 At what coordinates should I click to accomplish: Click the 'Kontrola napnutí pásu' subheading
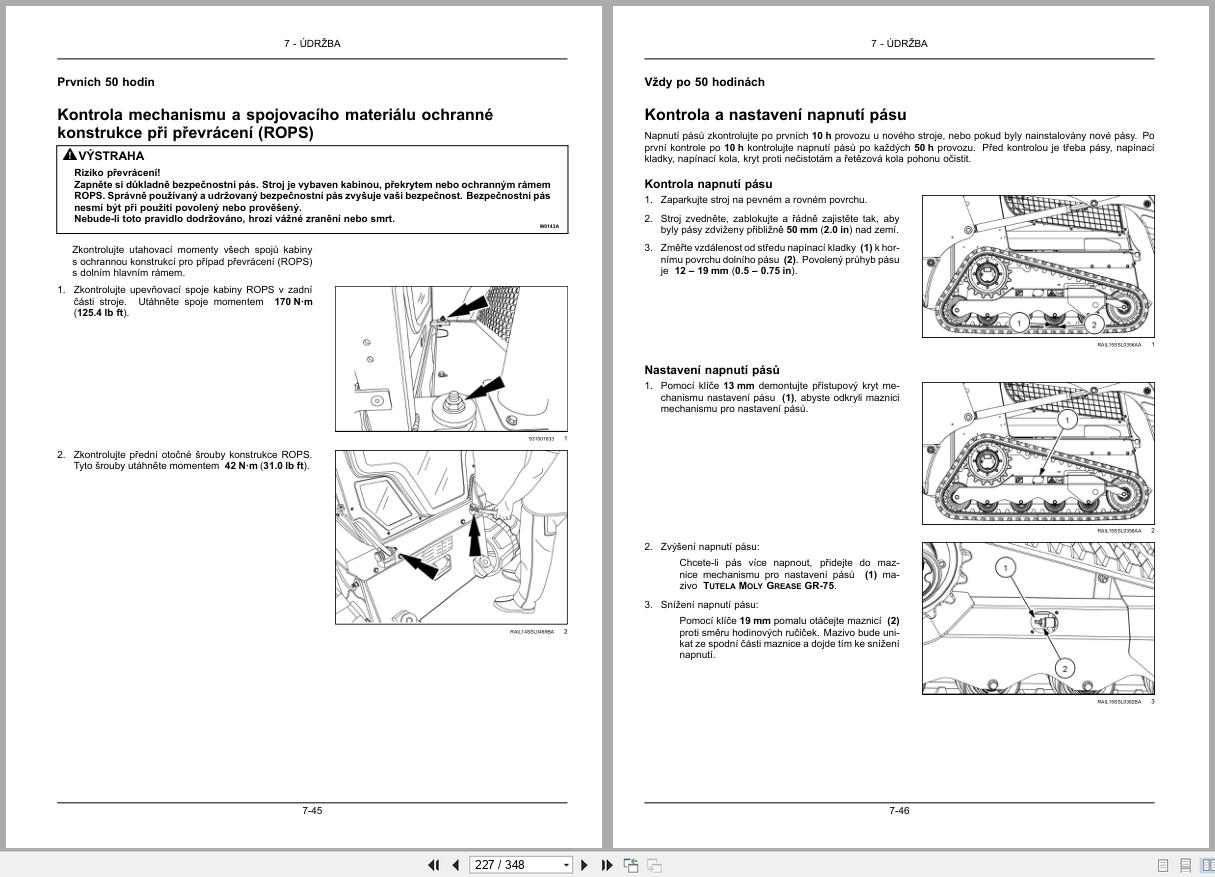pos(708,184)
